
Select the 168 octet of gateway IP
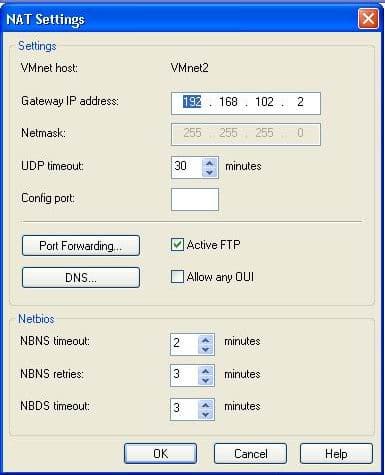(228, 102)
